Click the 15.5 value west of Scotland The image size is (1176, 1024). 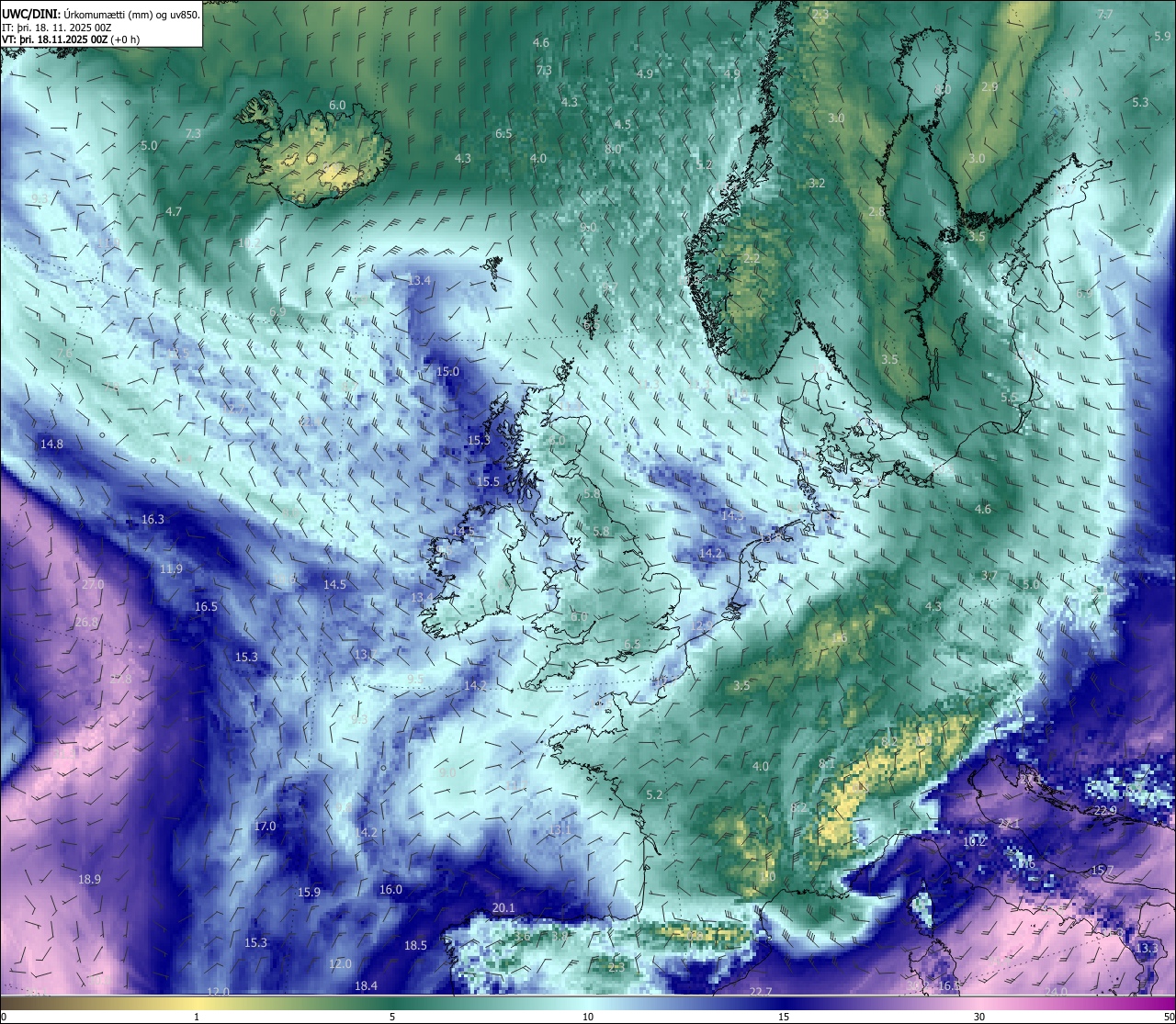pos(488,481)
